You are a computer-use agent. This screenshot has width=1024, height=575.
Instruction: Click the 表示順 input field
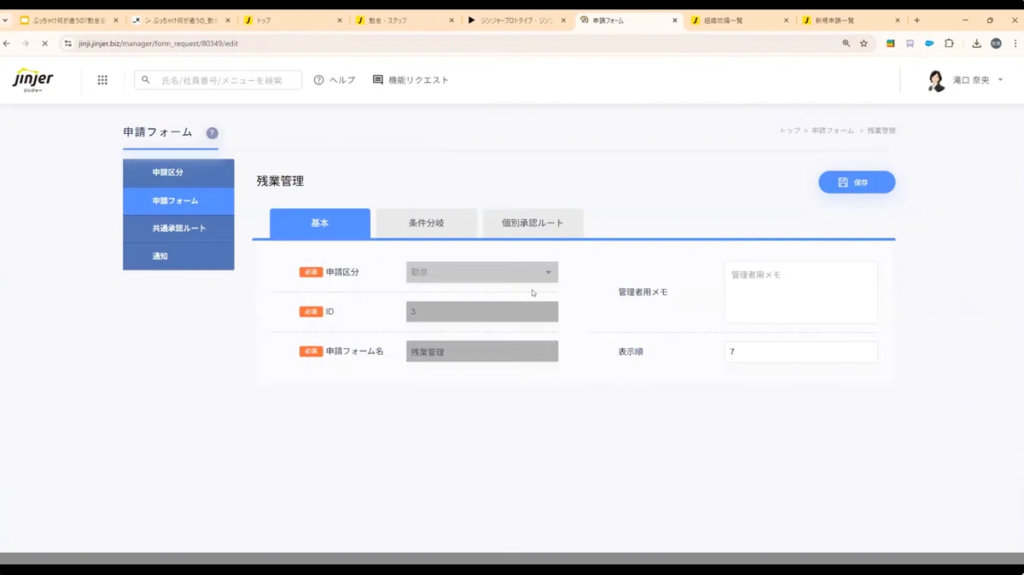(x=800, y=352)
